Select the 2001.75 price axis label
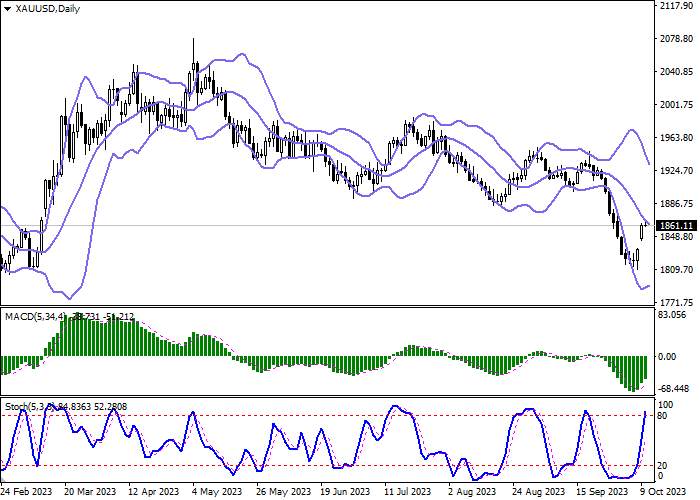 pos(677,105)
